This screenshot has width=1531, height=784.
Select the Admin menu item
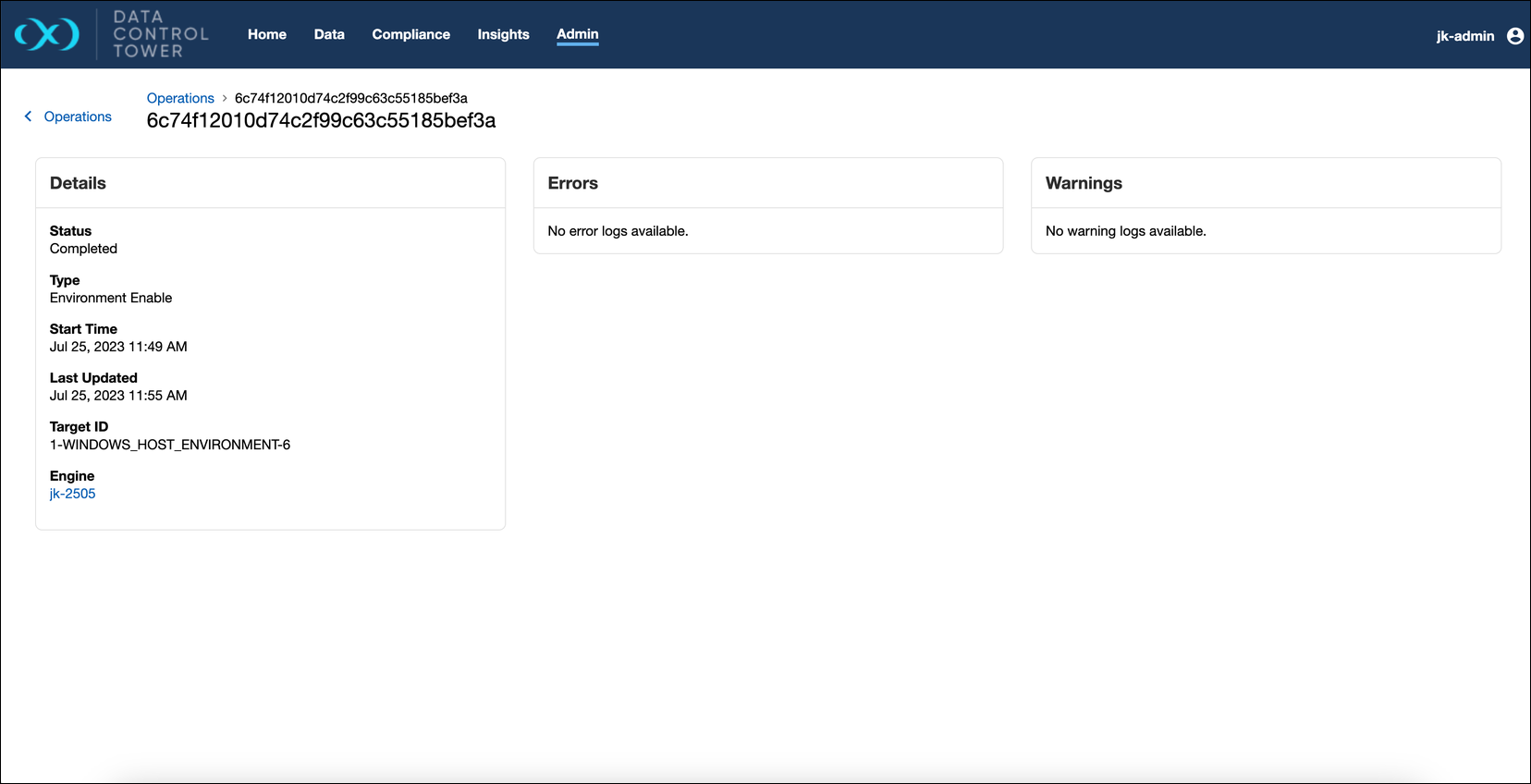[x=577, y=34]
